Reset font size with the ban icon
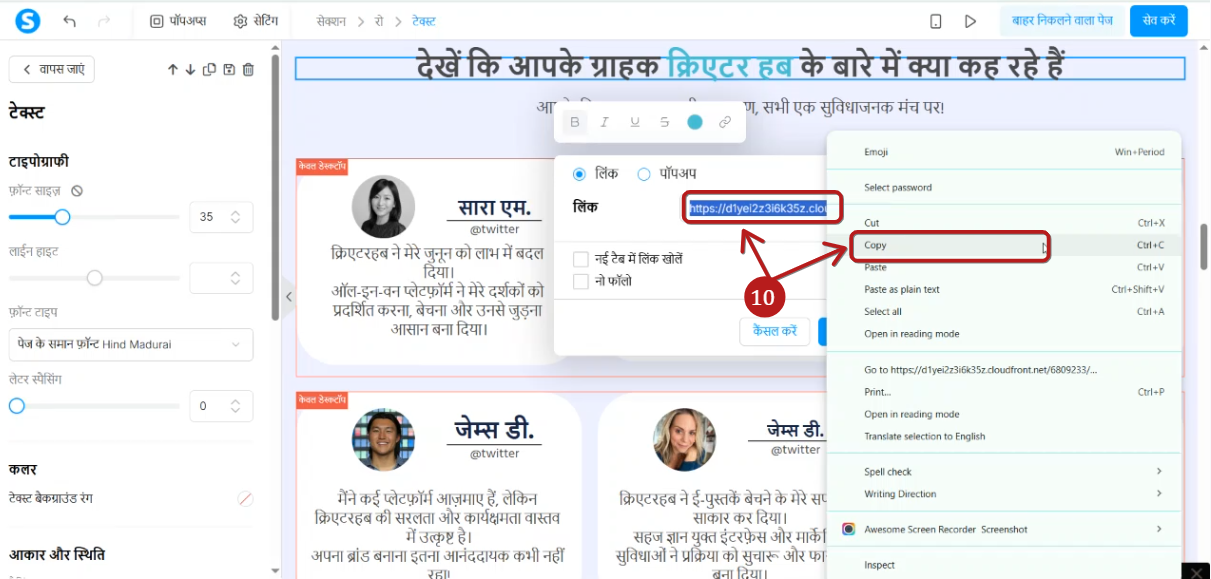This screenshot has width=1211, height=579. coord(77,190)
